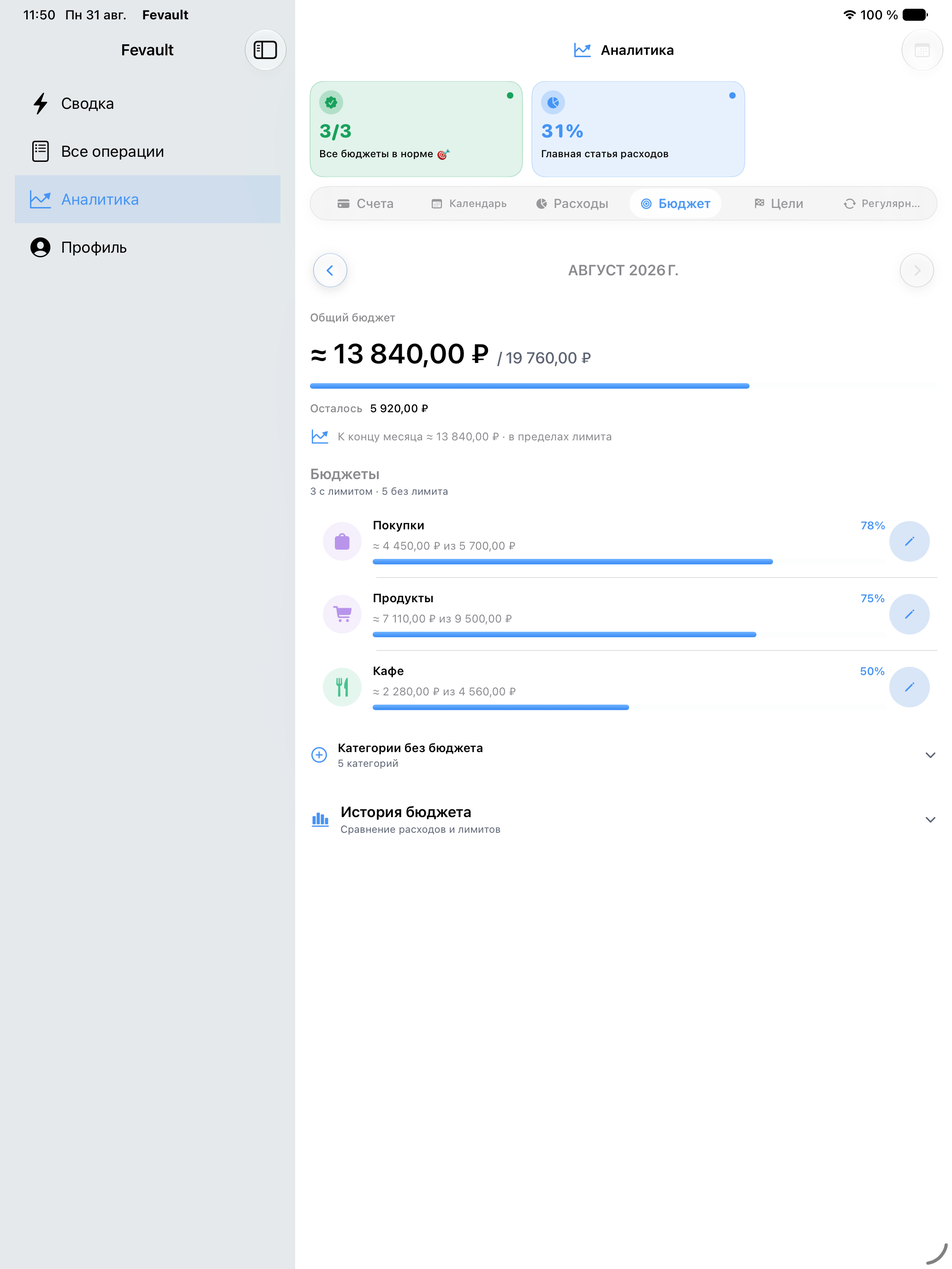The width and height of the screenshot is (952, 1269).
Task: Click the green fork-and-knife Кафе icon
Action: point(342,687)
